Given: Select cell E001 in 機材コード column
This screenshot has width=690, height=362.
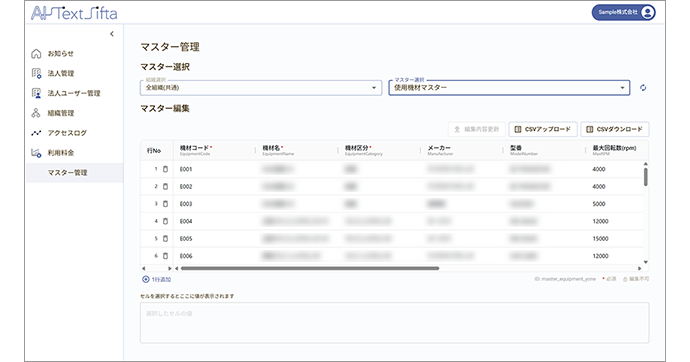Looking at the screenshot, I should (214, 169).
